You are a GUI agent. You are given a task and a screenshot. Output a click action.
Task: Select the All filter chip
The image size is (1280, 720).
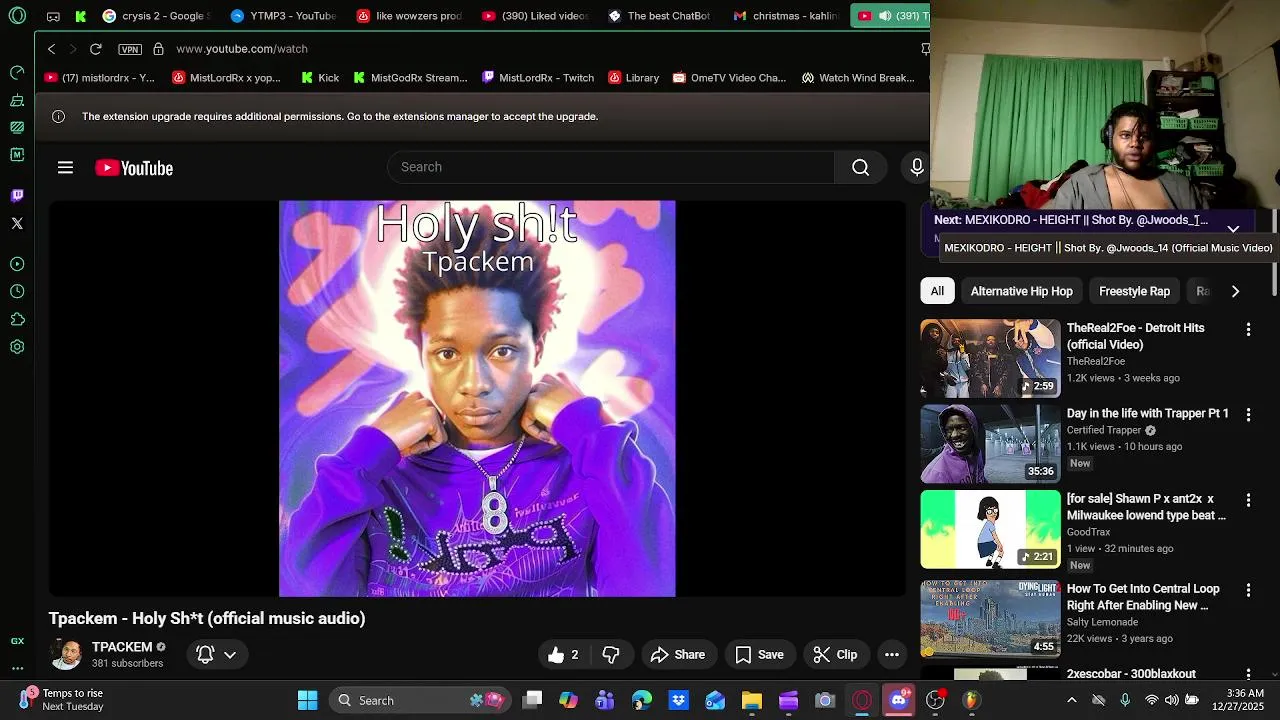(x=937, y=291)
